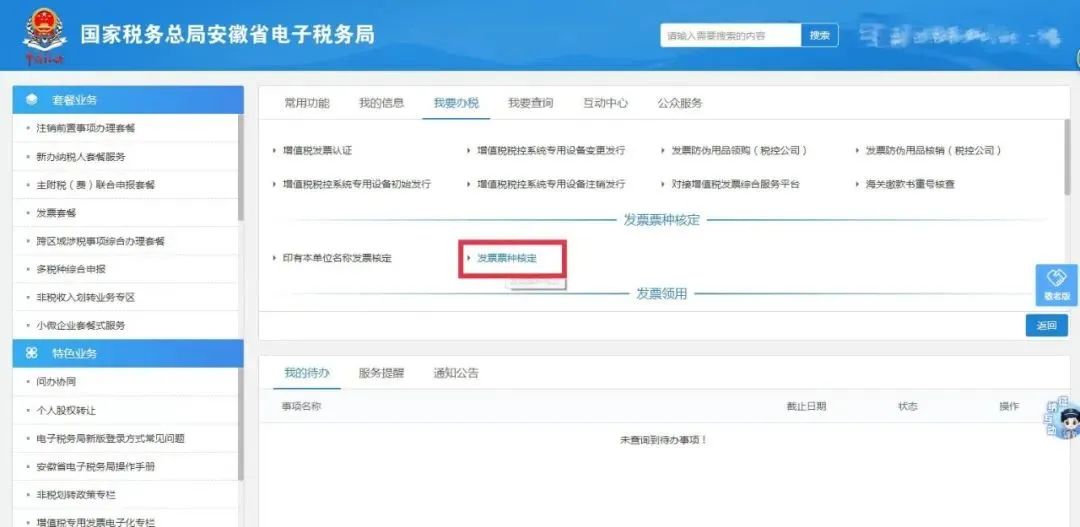Viewport: 1080px width, 527px height.
Task: Open 增值税税控系统专用设备初始发行 link
Action: click(357, 184)
